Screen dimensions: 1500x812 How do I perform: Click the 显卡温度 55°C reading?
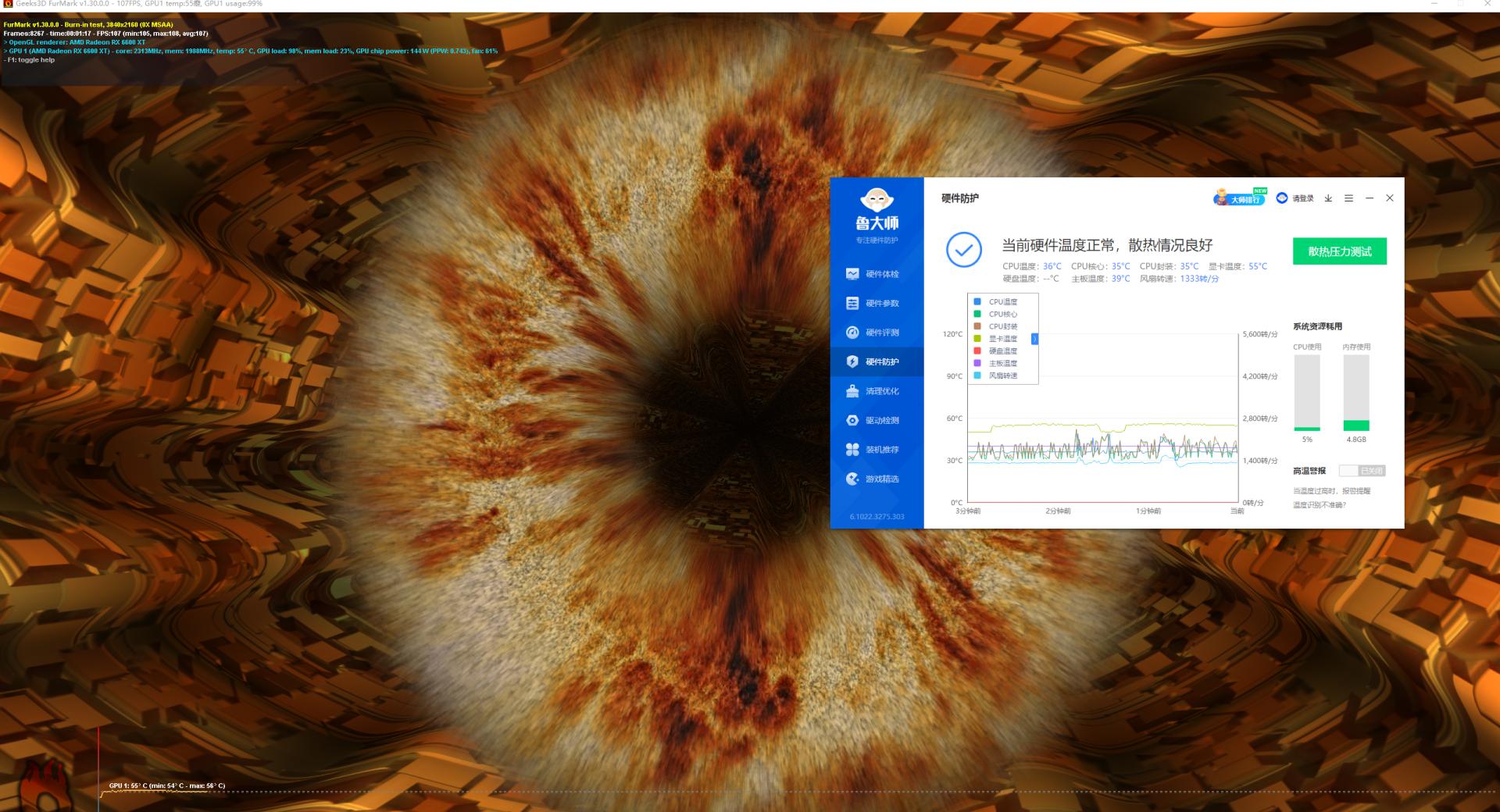[1237, 266]
